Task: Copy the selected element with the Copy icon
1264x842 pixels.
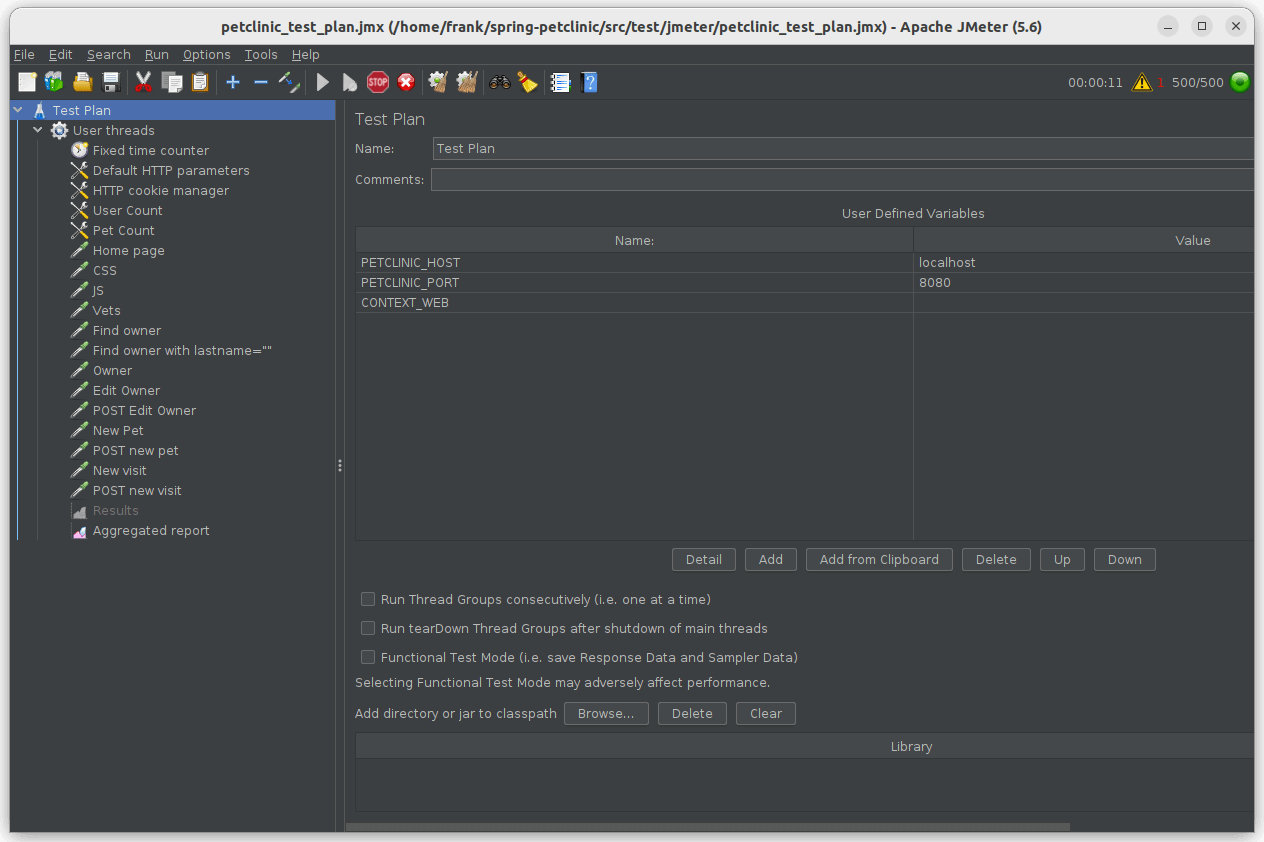Action: click(172, 82)
